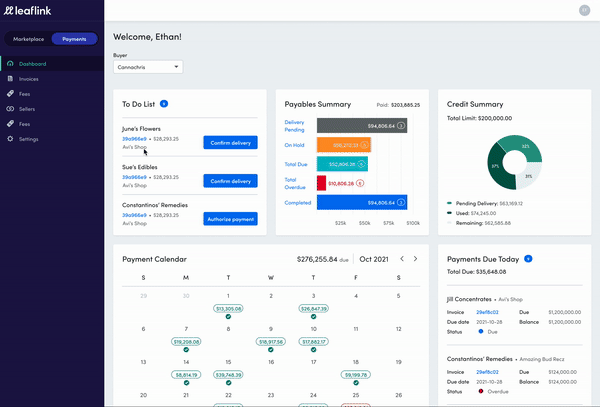Click the Payments Due Today count badge

(528, 259)
